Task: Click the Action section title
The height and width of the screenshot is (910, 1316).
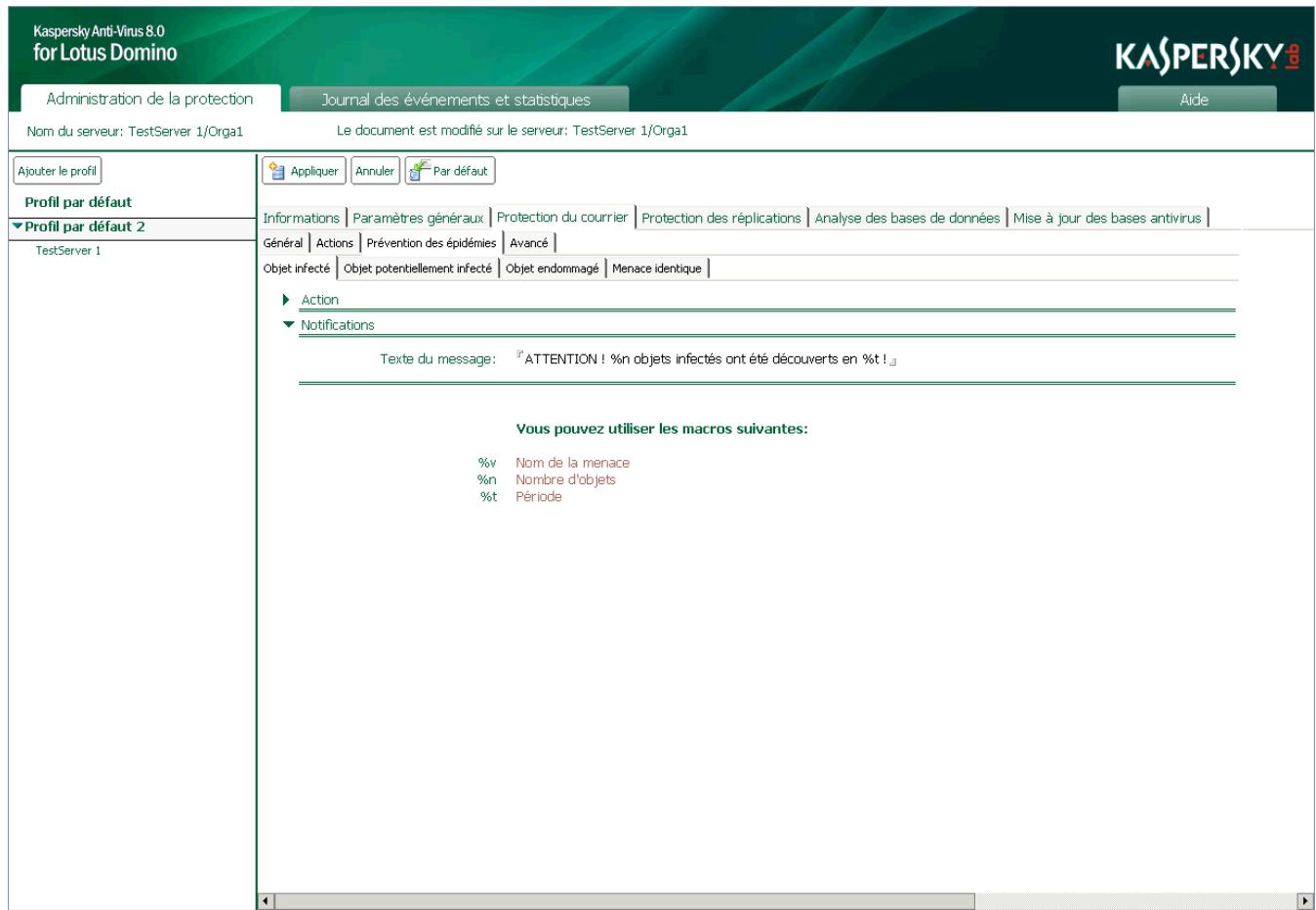Action: (319, 300)
